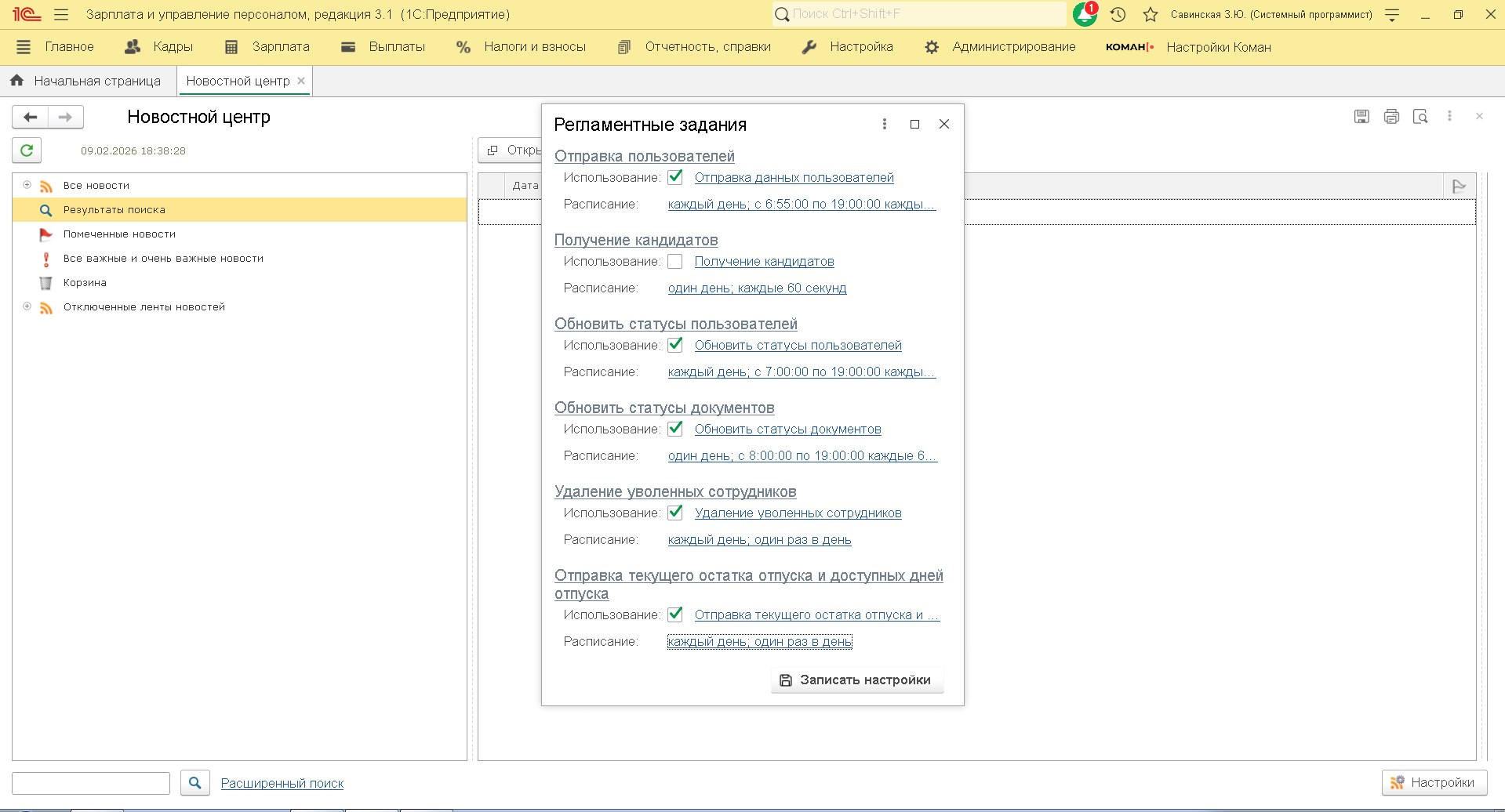Uncheck Отправка данных пользователей usage checkbox
The height and width of the screenshot is (812, 1505).
675,178
